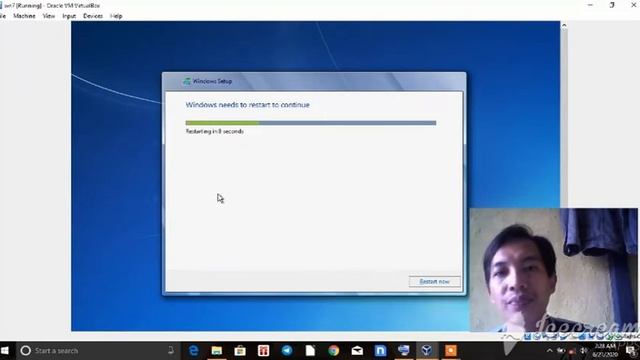Click the volume speaker tray icon
This screenshot has height=360, width=640.
(584, 351)
